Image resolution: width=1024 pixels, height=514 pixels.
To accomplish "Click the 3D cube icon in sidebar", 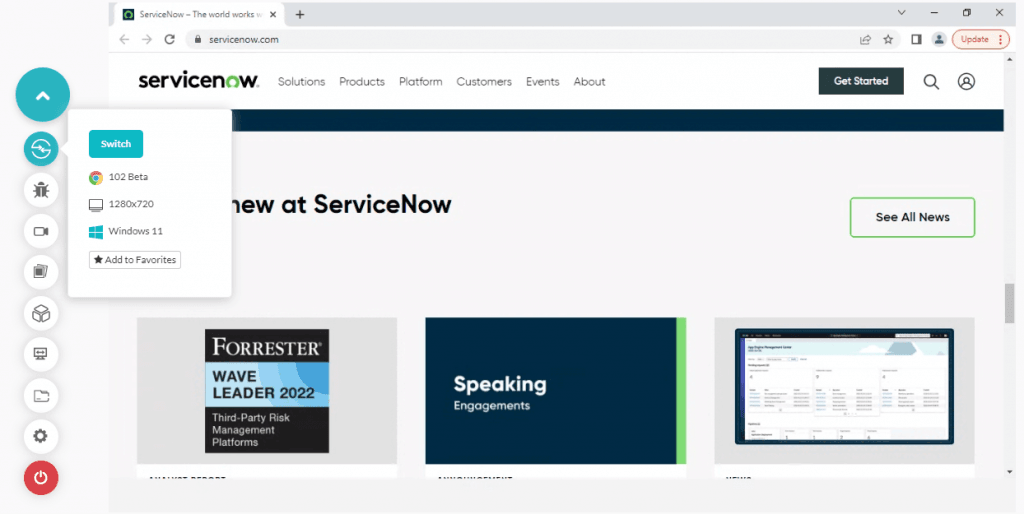I will (41, 313).
